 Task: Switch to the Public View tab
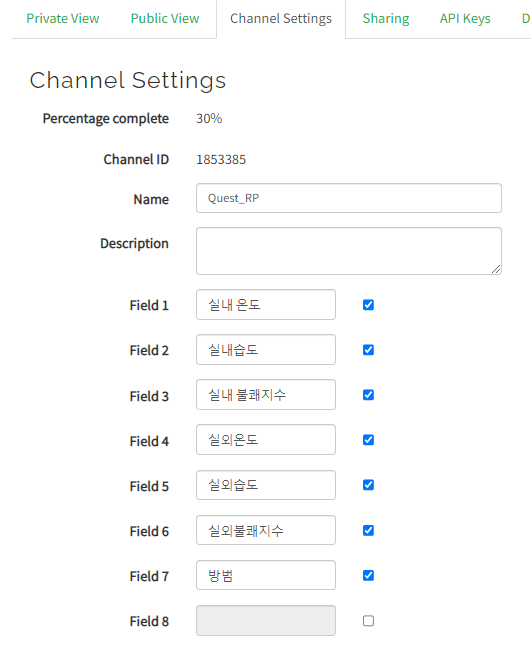[x=165, y=19]
